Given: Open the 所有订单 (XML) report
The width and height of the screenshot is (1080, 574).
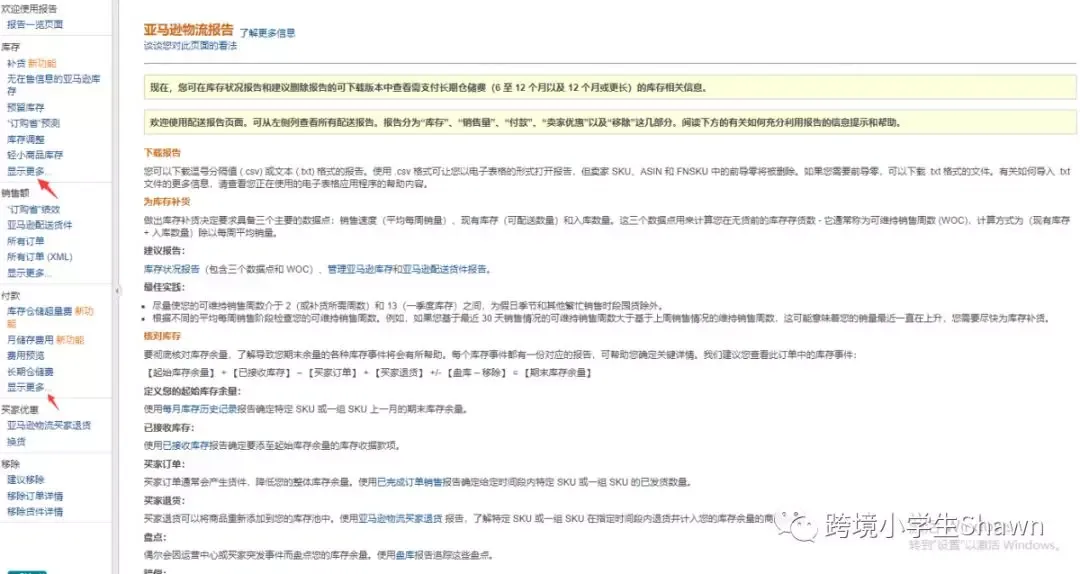Looking at the screenshot, I should [x=39, y=256].
